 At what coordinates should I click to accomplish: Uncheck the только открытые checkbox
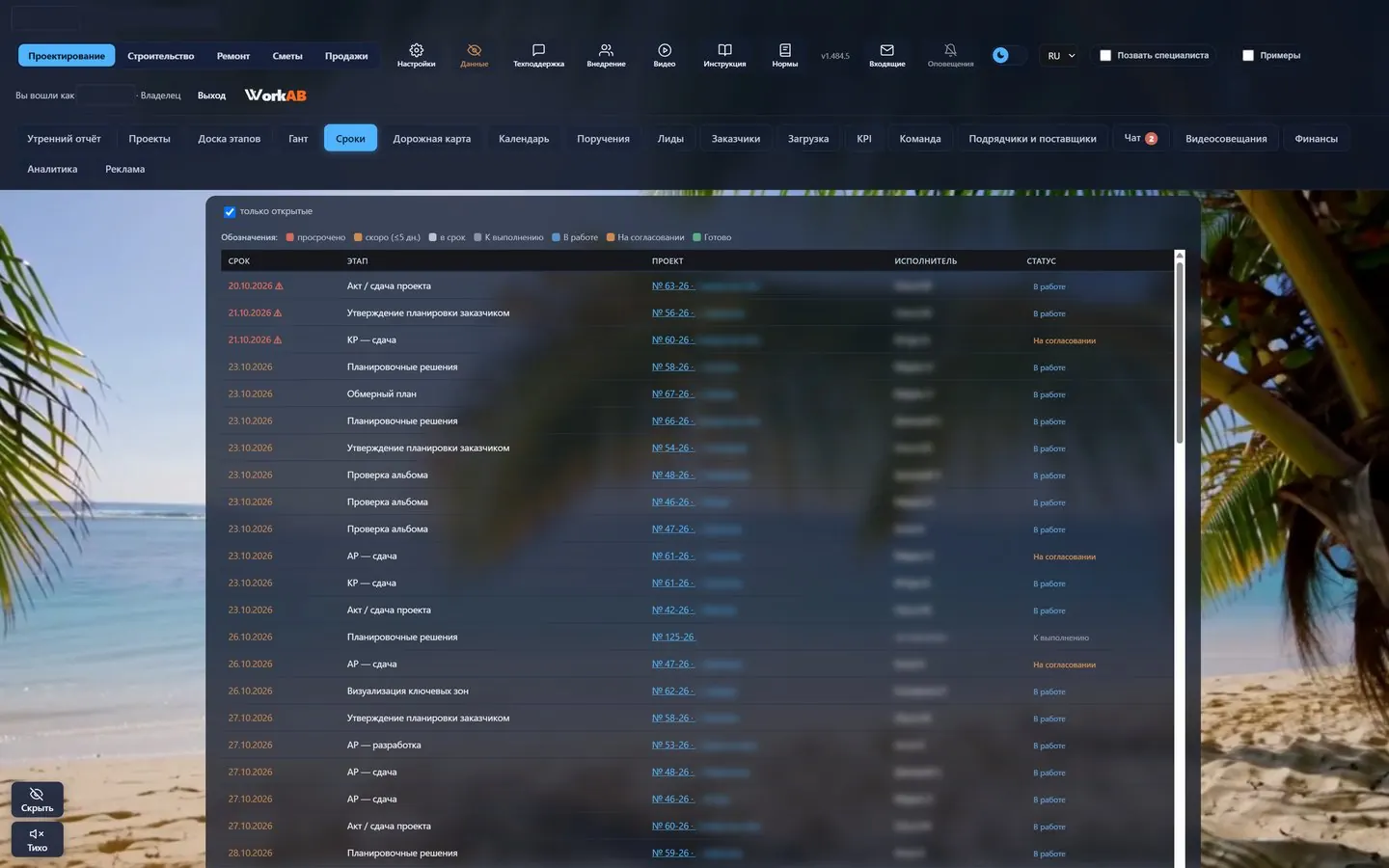pyautogui.click(x=230, y=212)
